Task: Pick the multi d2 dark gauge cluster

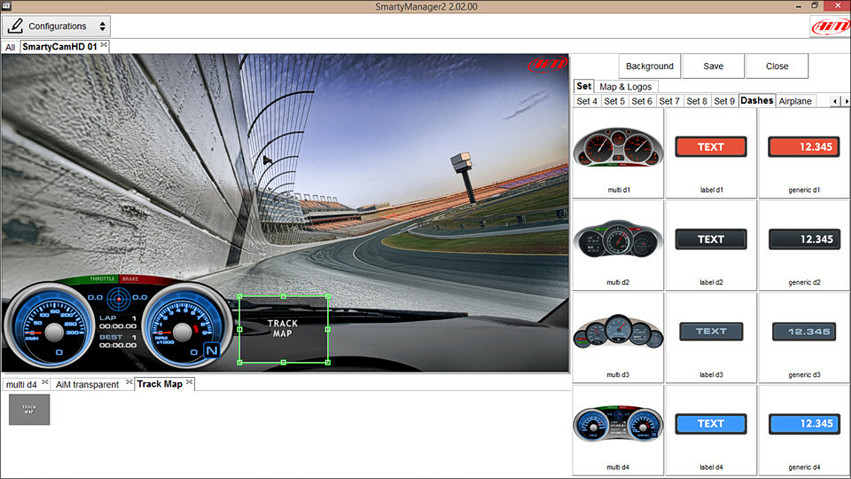Action: 618,241
